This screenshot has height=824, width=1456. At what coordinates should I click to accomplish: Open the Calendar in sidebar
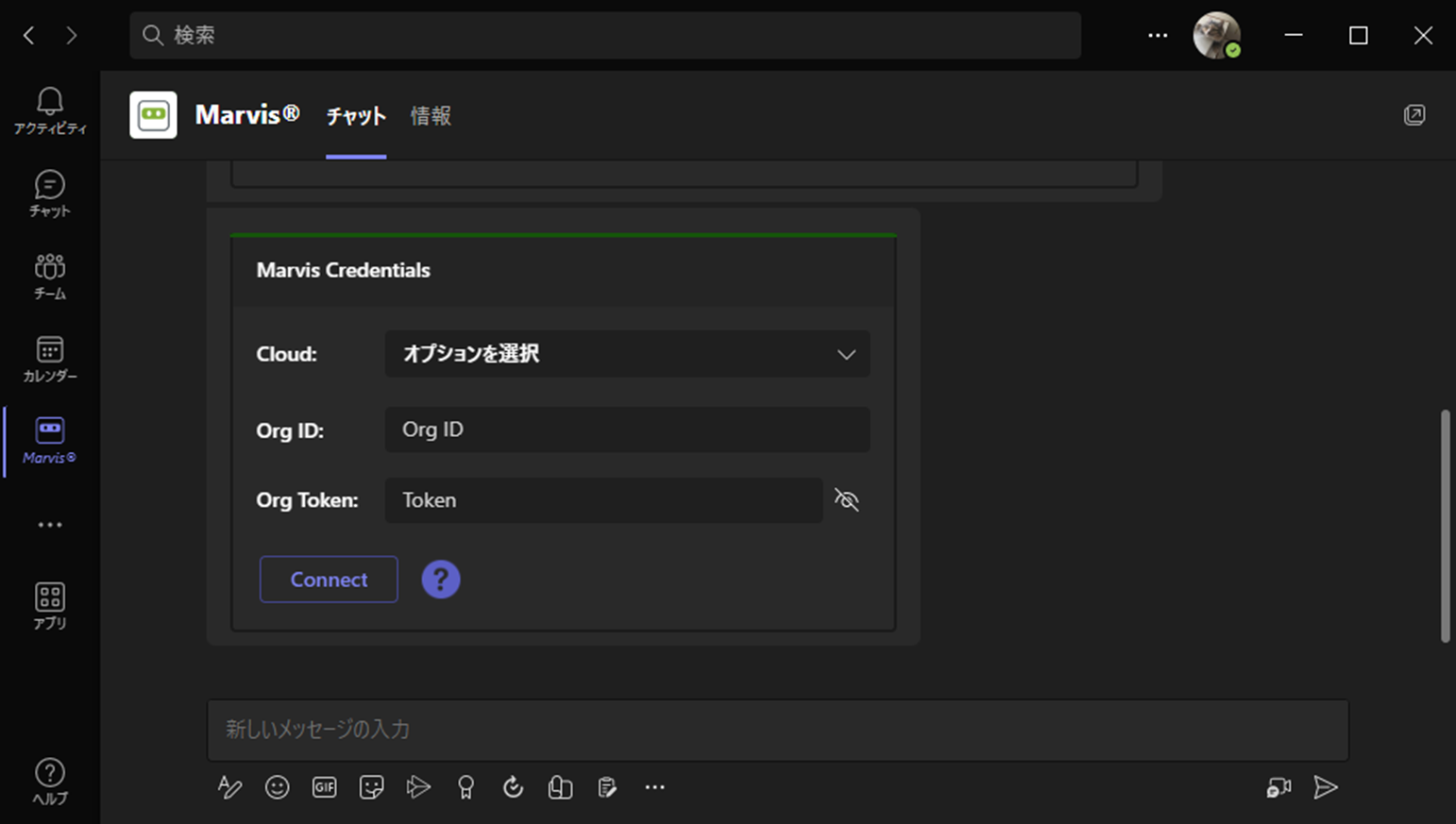pyautogui.click(x=49, y=358)
